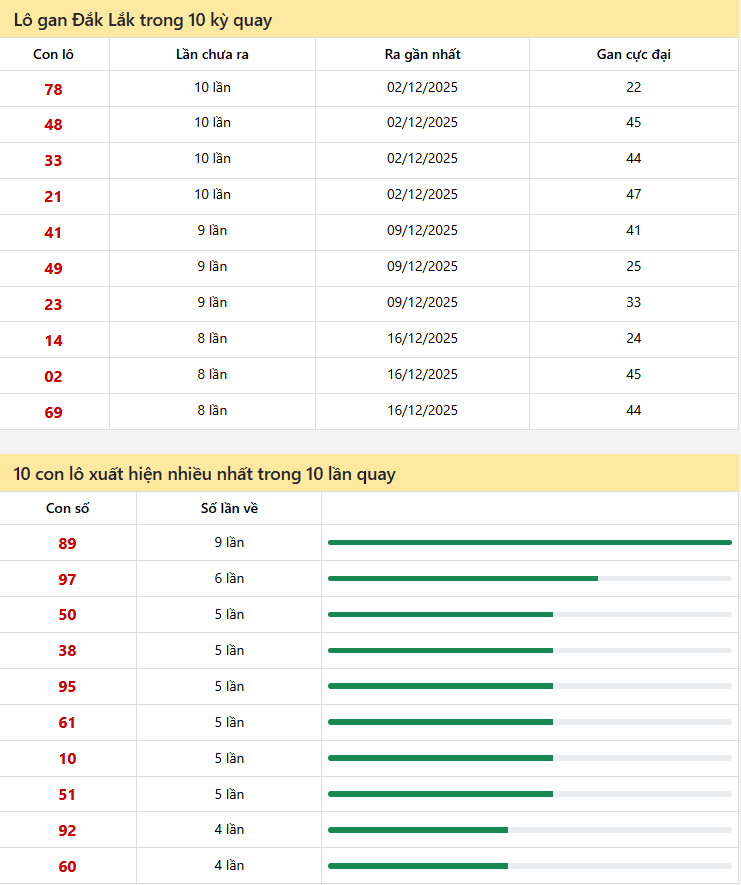741x885 pixels.
Task: Open number 89 in the frequency table
Action: tap(67, 544)
